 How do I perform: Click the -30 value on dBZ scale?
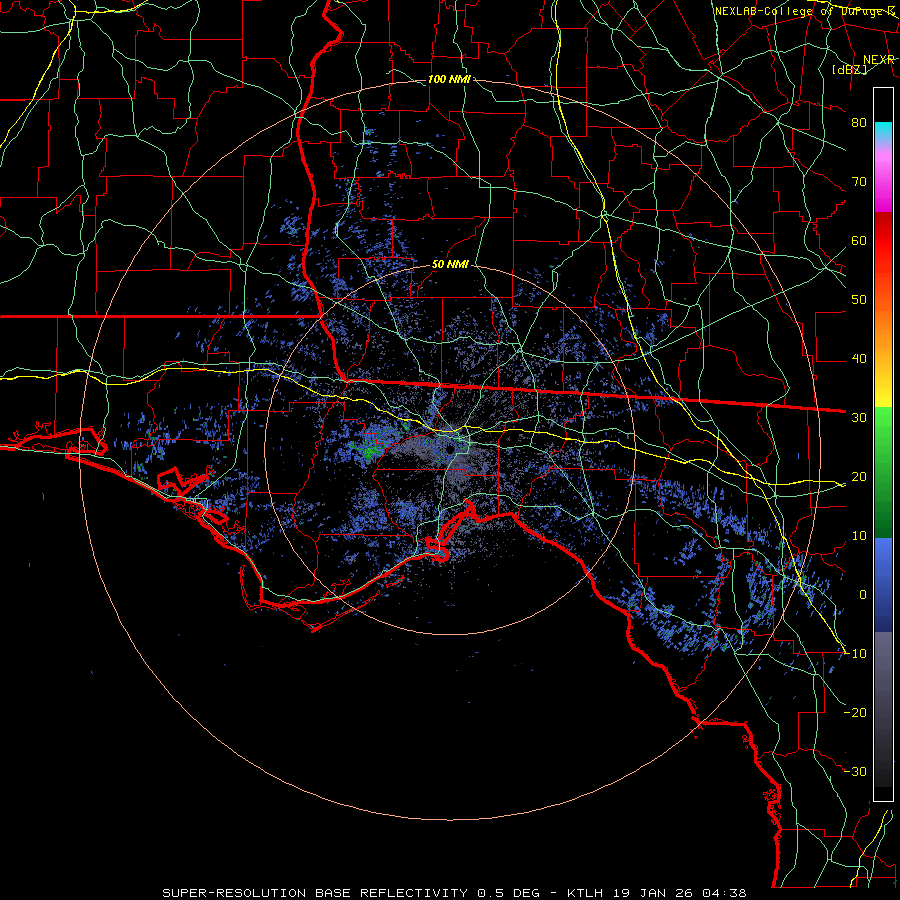pos(855,771)
